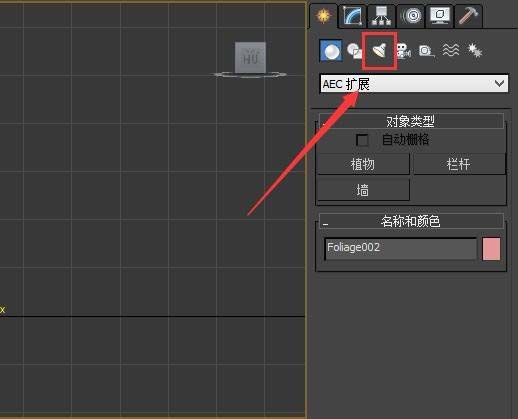This screenshot has width=518, height=419.
Task: Open the pink object color swatch
Action: pyautogui.click(x=491, y=249)
